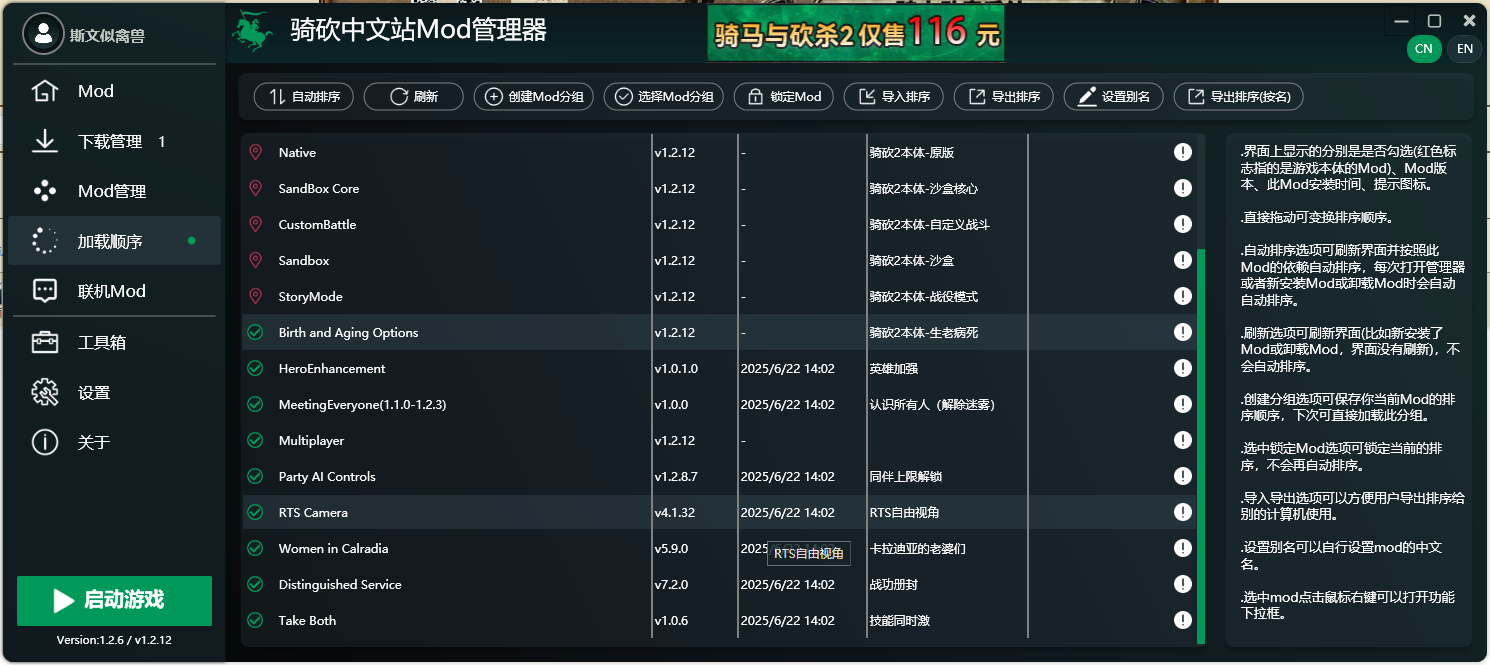Screen dimensions: 1490x665
Task: Open 联机Mod from the sidebar
Action: pyautogui.click(x=112, y=291)
